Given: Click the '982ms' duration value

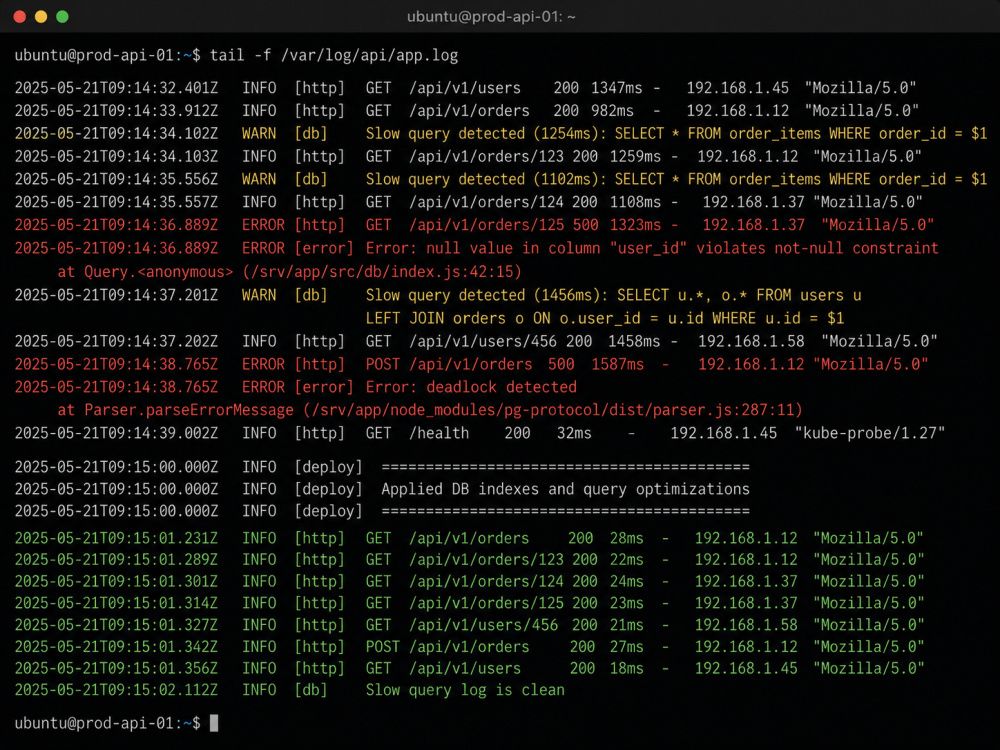Looking at the screenshot, I should tap(612, 111).
